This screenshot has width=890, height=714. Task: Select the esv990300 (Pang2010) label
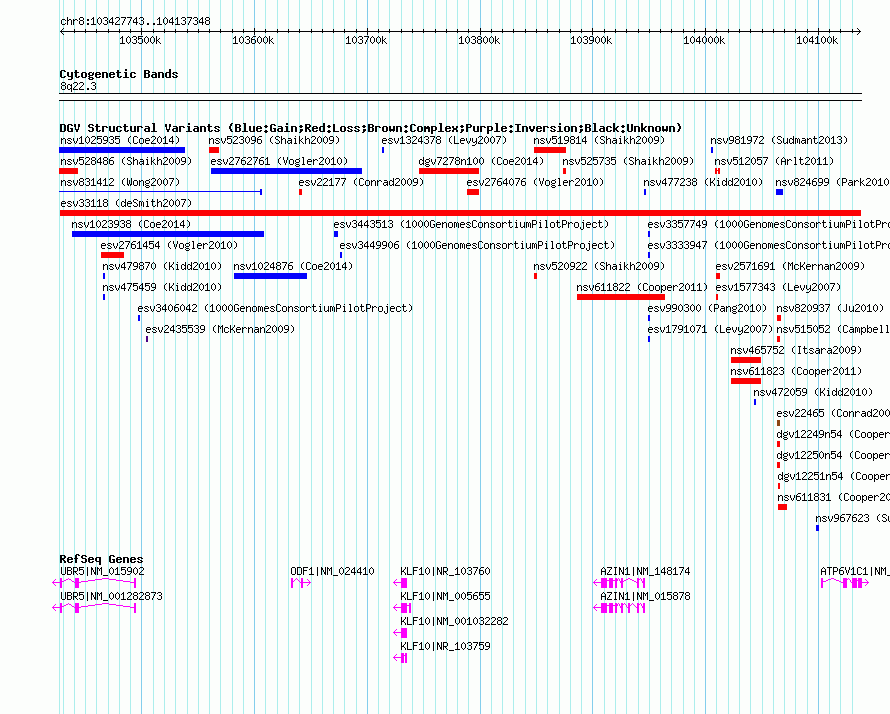[x=707, y=308]
